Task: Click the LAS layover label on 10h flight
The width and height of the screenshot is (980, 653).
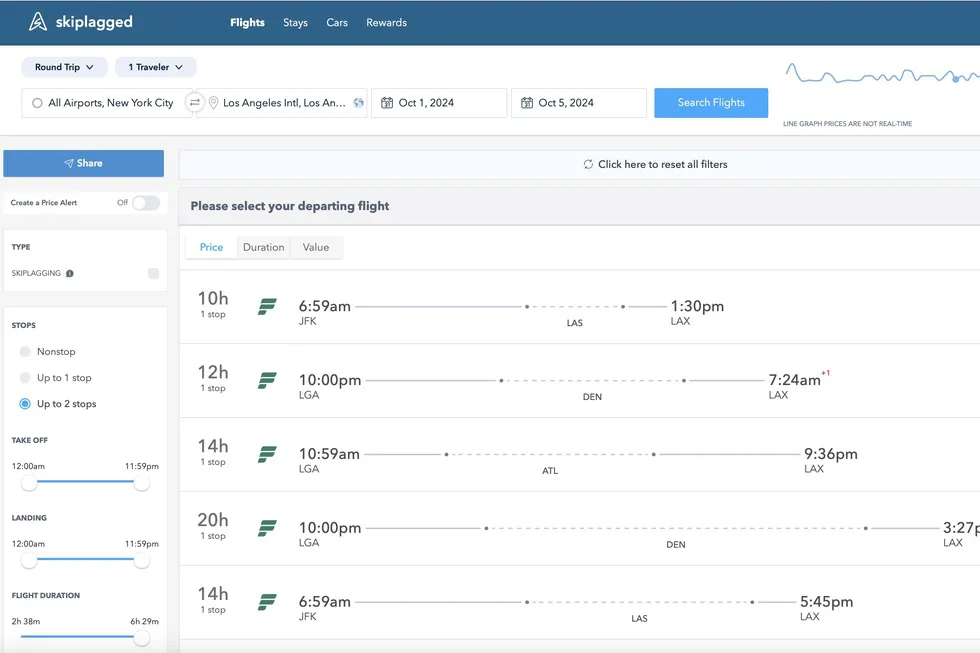Action: [574, 323]
